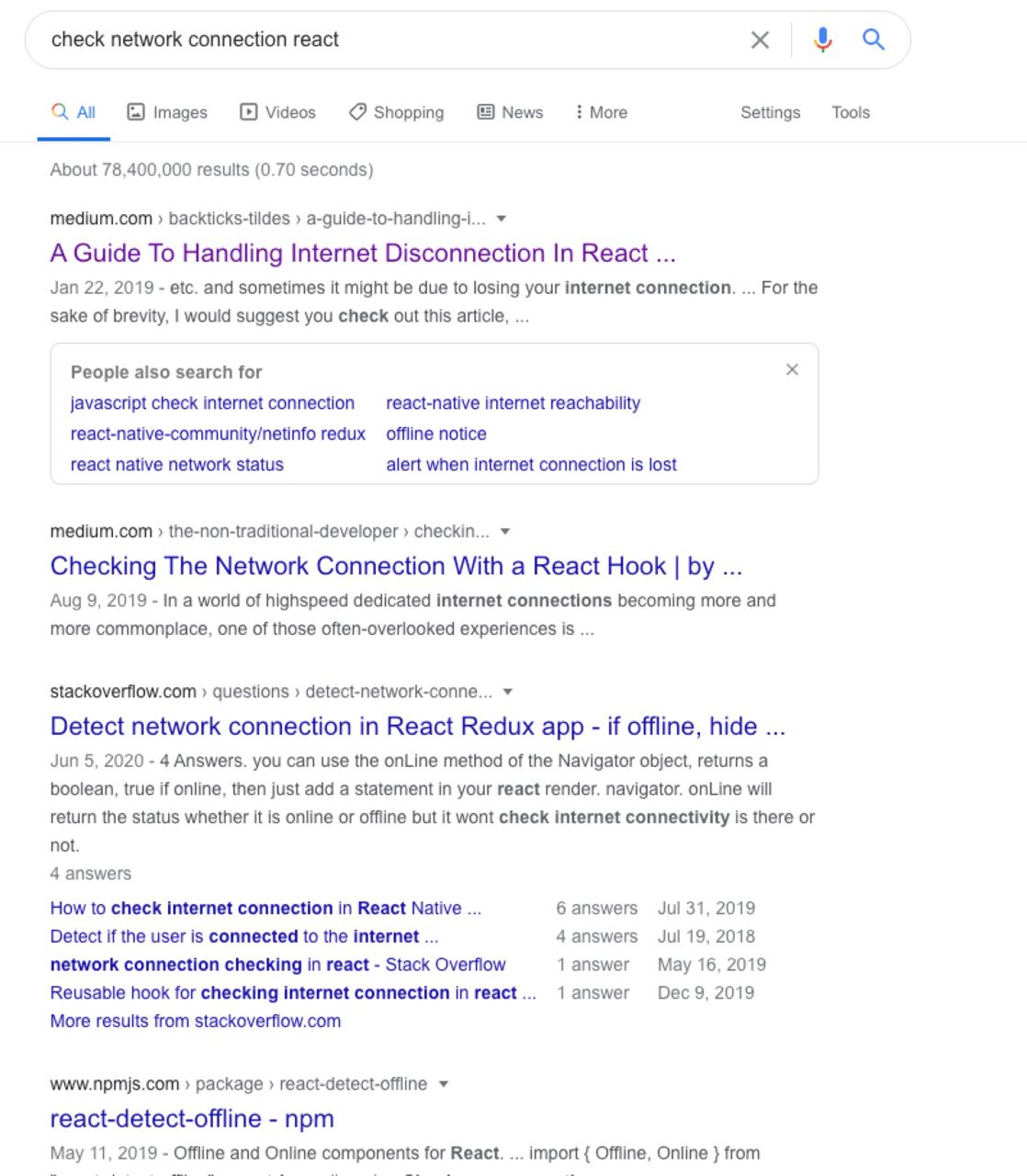1027x1176 pixels.
Task: Search javascript check internet connection suggestion
Action: (x=212, y=403)
